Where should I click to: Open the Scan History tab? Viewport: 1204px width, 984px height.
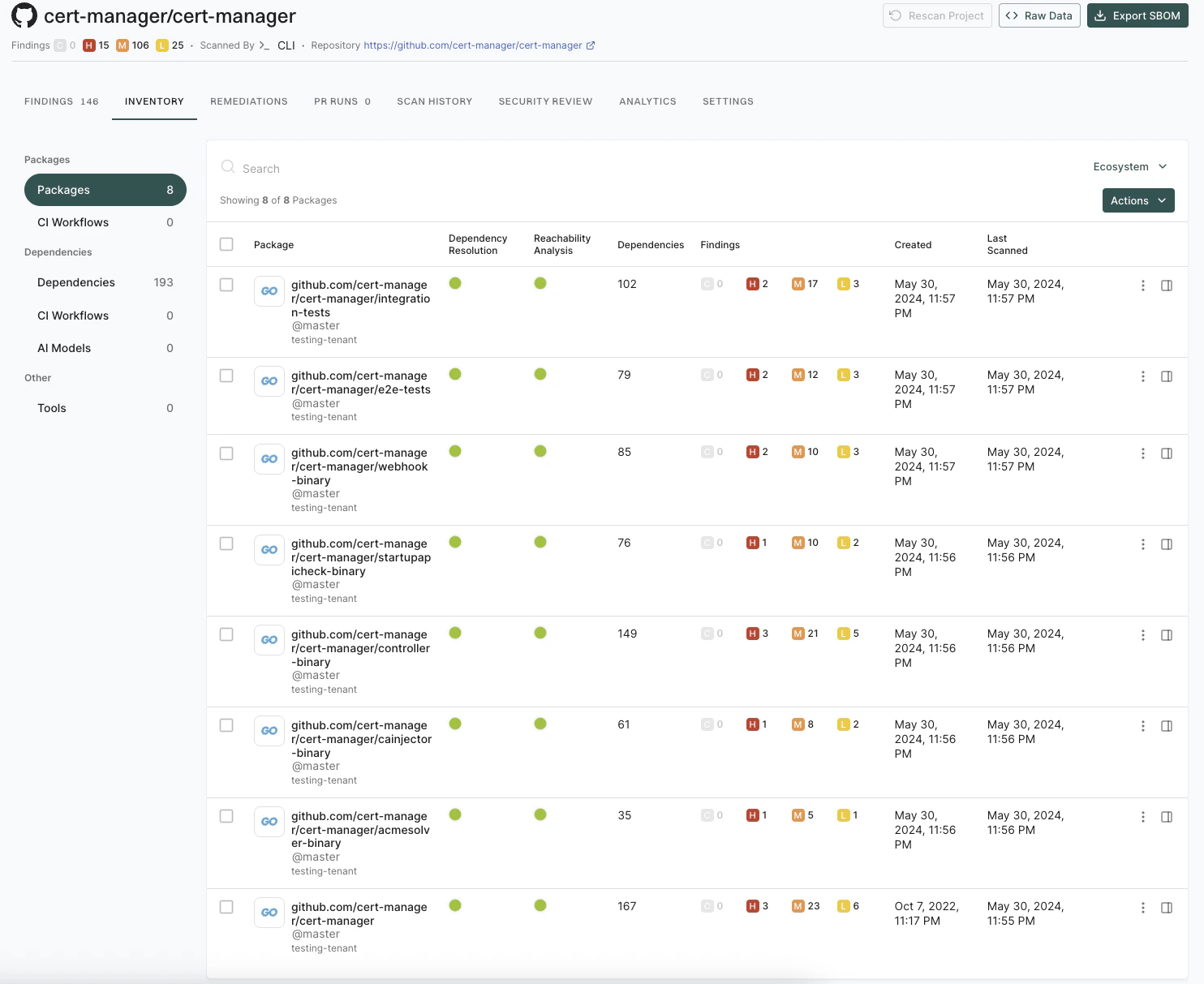434,101
